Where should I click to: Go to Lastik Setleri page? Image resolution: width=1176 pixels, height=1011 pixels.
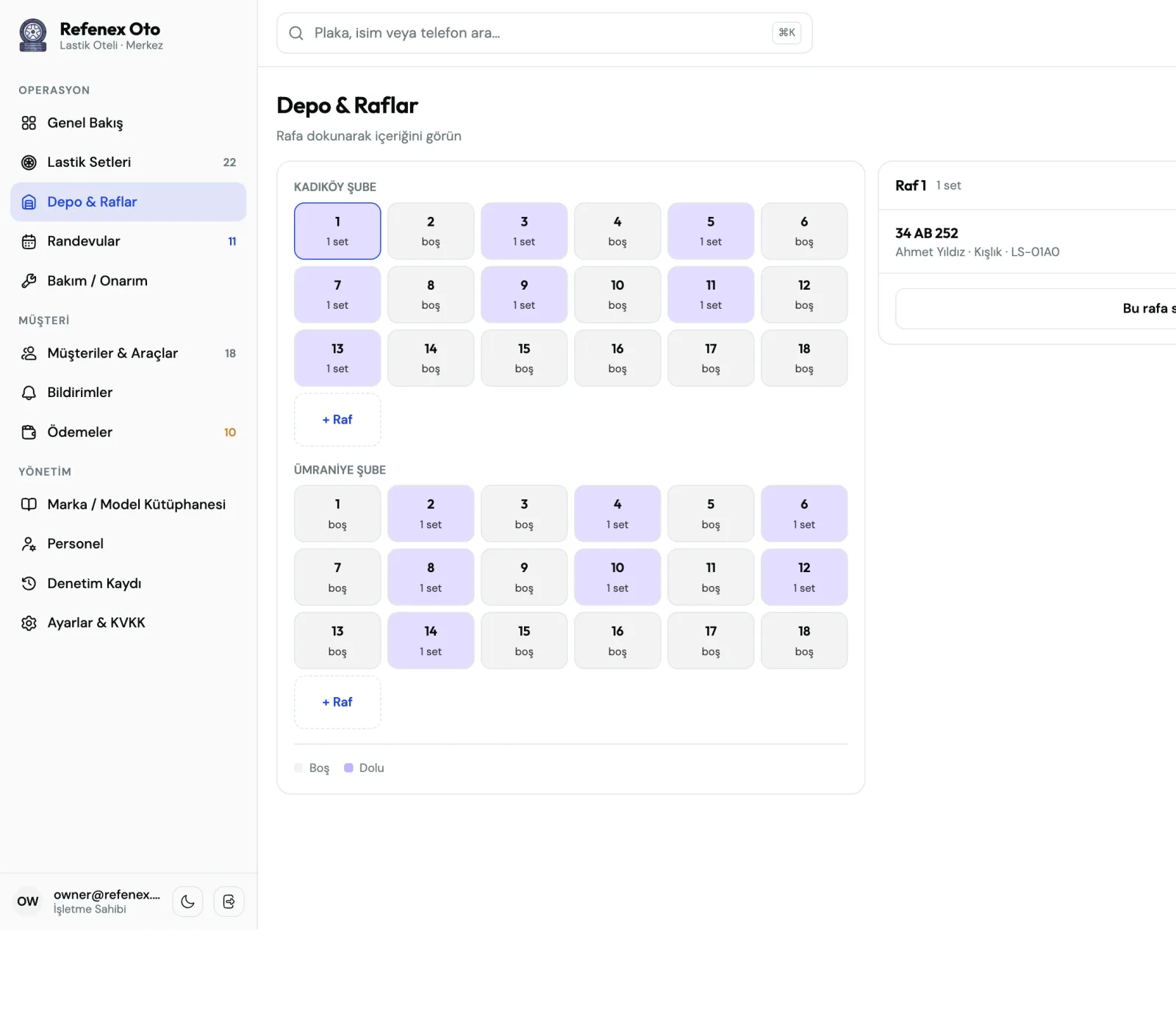(x=128, y=162)
